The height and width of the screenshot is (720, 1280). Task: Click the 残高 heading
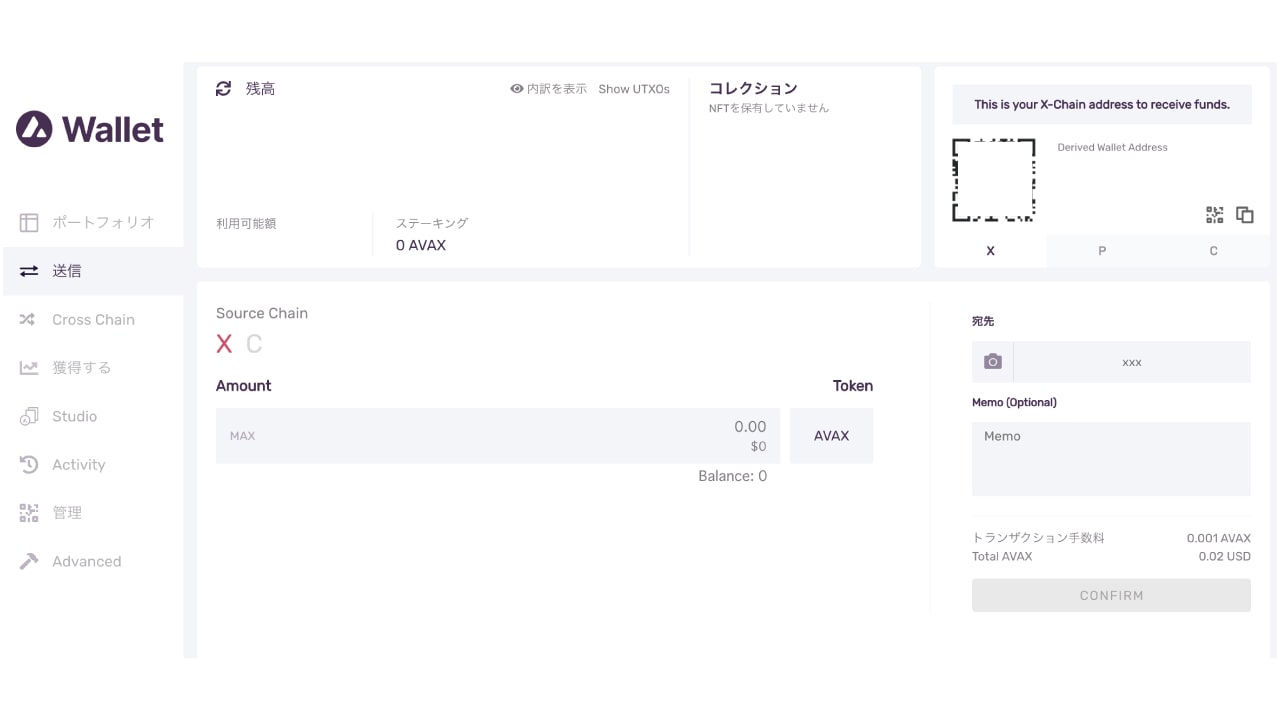point(260,89)
